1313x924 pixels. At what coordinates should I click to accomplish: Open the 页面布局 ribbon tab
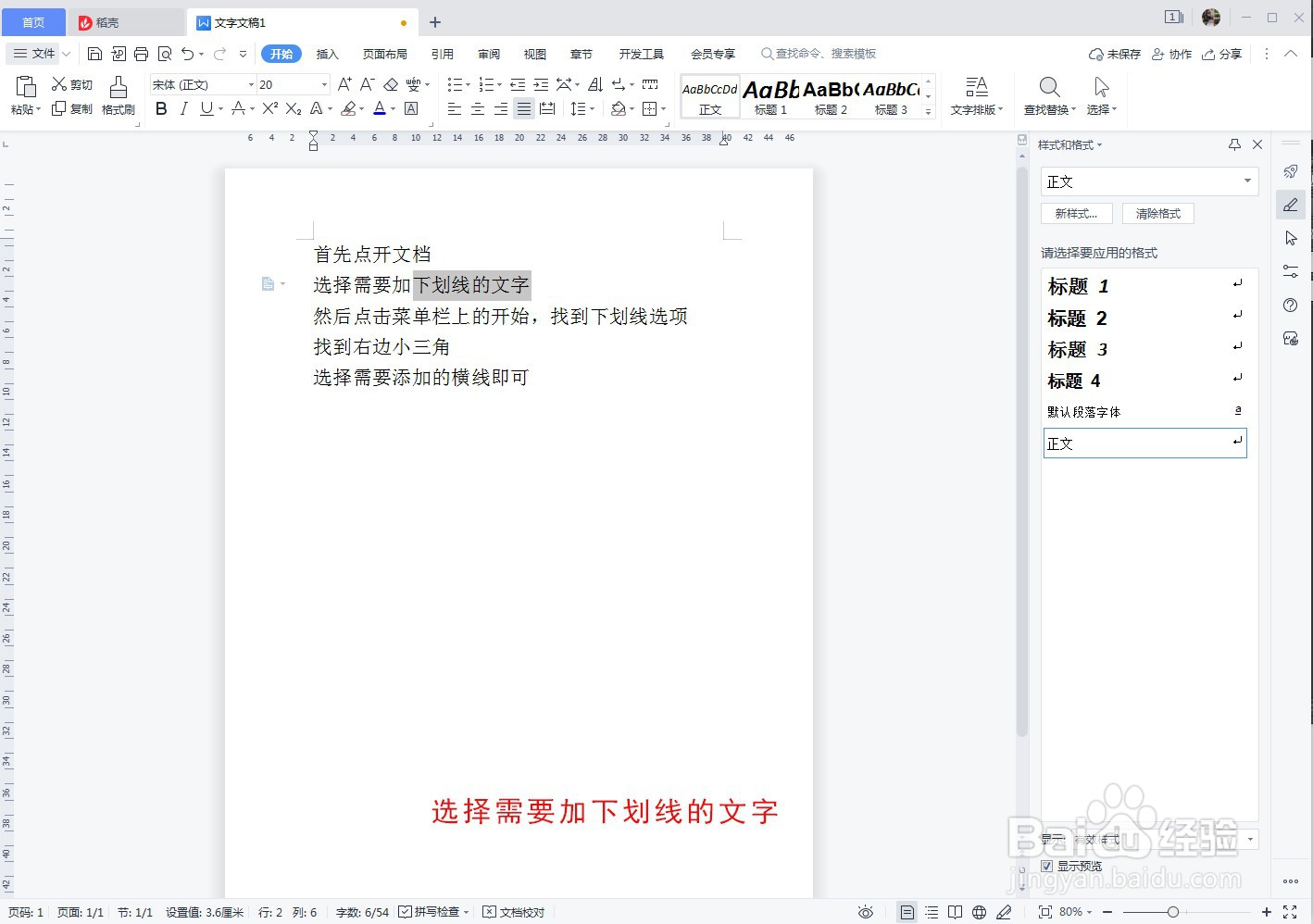click(385, 54)
